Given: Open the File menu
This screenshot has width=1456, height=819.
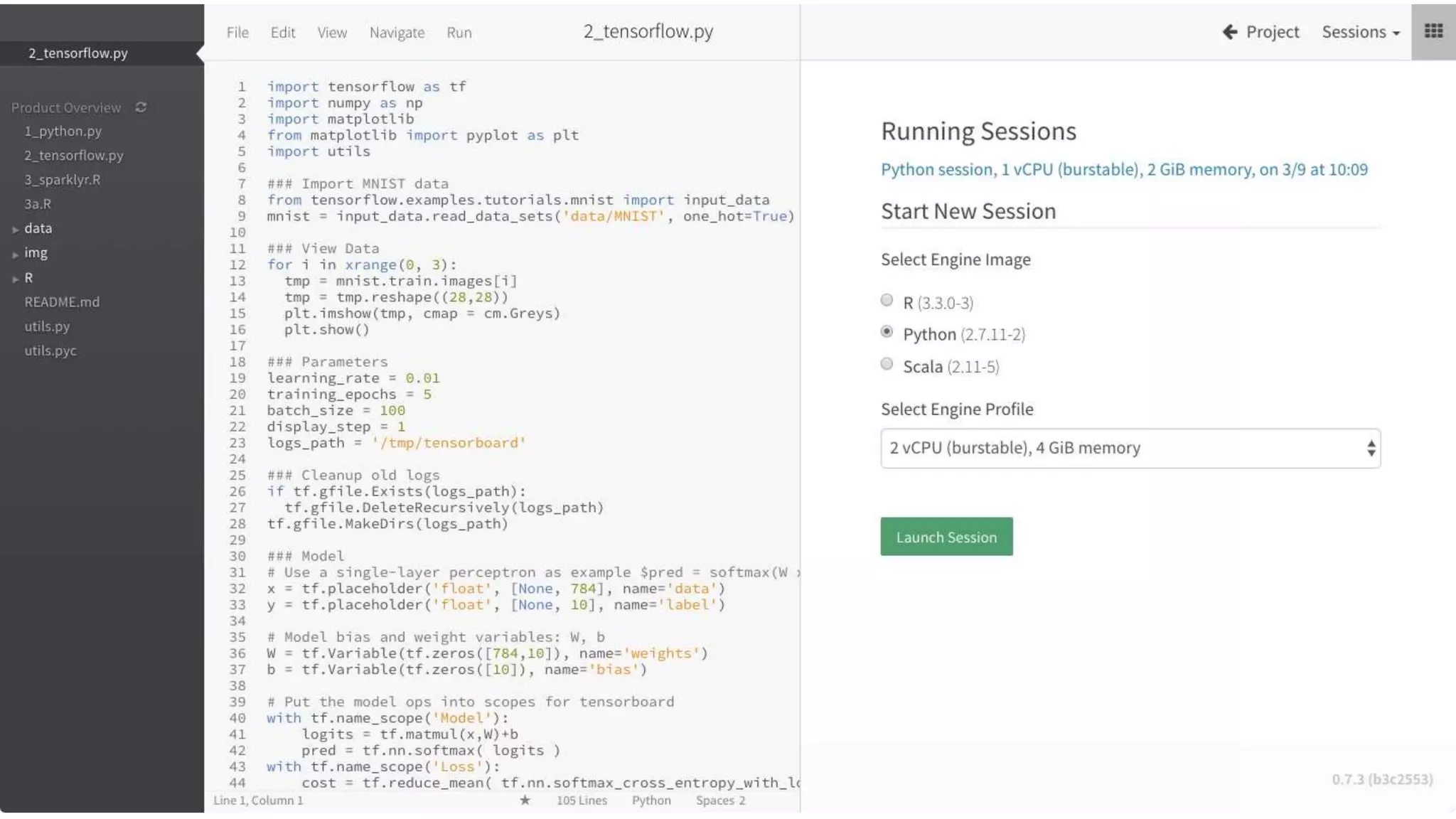Looking at the screenshot, I should pos(237,33).
